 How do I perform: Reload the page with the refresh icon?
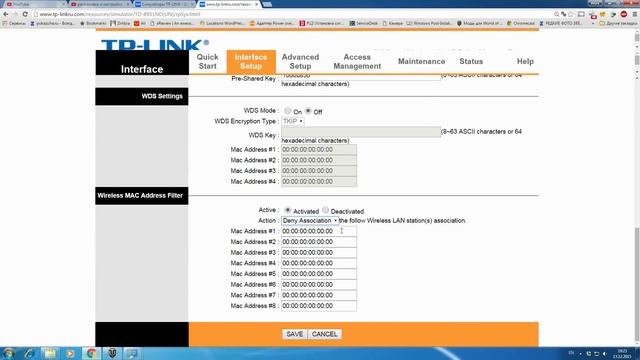[x=25, y=14]
